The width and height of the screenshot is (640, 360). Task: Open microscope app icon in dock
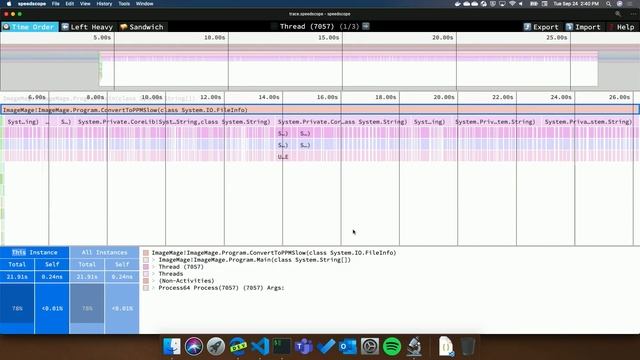tap(414, 347)
